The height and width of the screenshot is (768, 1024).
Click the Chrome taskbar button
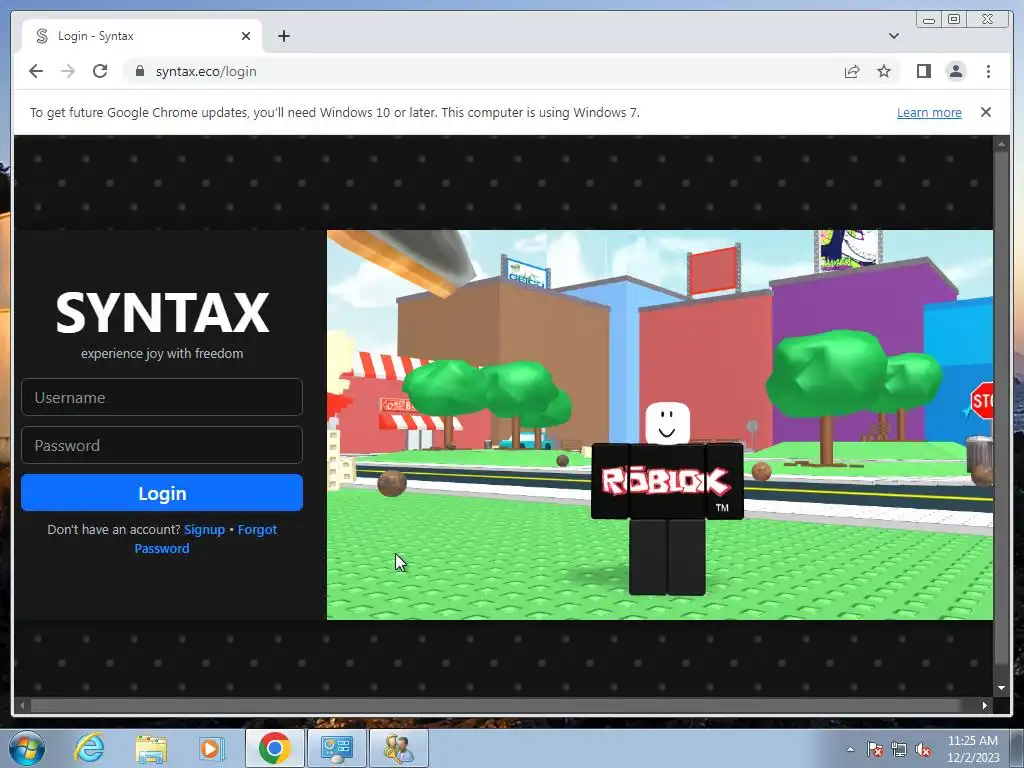[x=274, y=748]
